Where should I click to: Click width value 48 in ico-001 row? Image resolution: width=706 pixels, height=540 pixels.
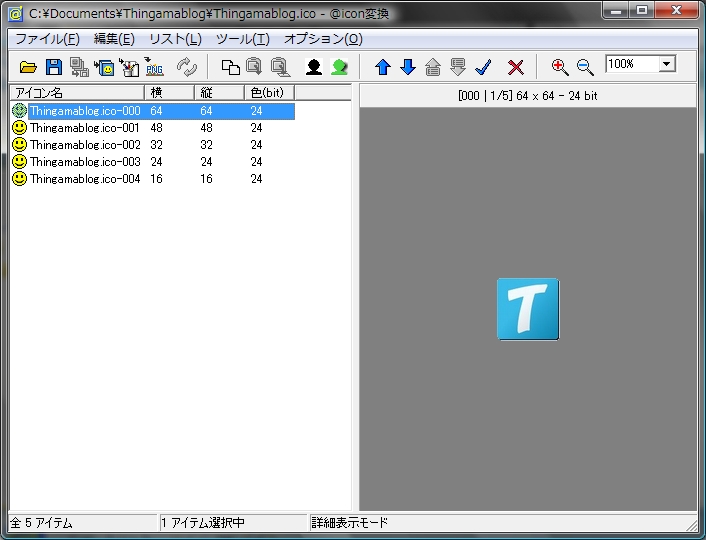coord(156,128)
